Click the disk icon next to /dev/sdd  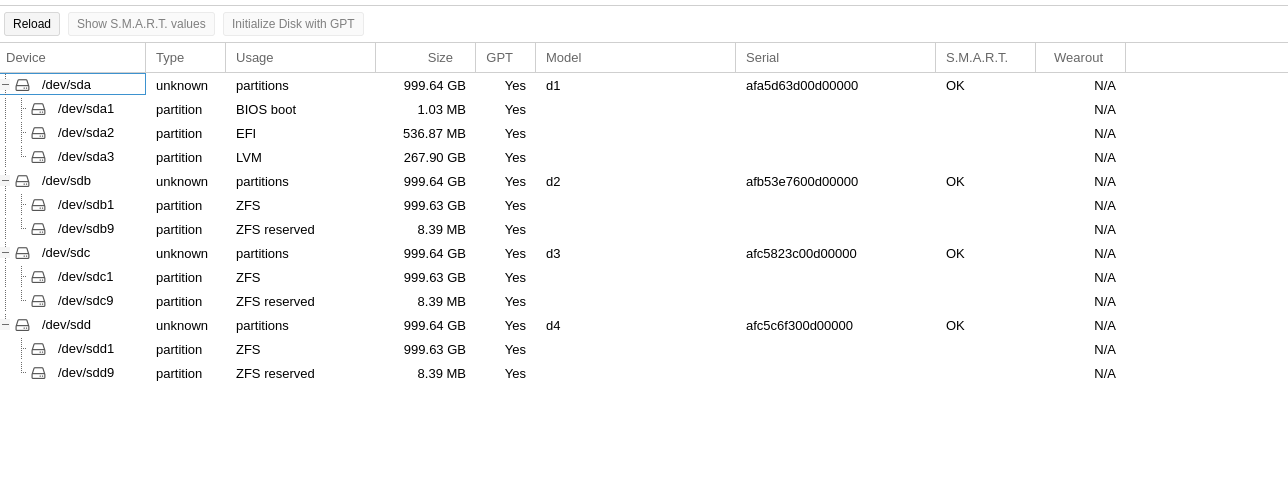(22, 326)
